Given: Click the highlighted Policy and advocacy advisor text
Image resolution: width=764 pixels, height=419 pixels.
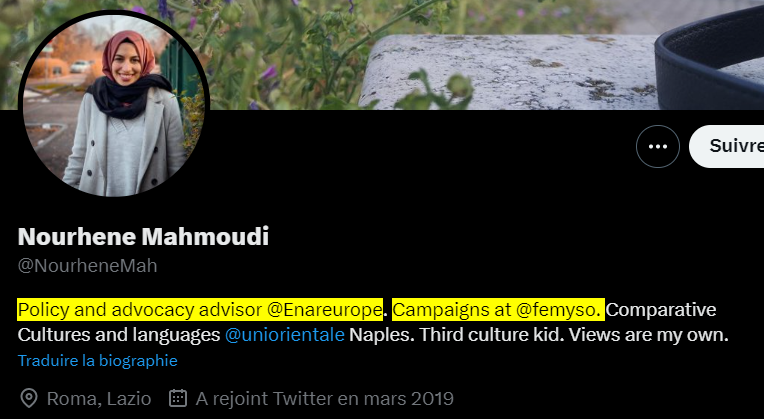Looking at the screenshot, I should click(140, 309).
